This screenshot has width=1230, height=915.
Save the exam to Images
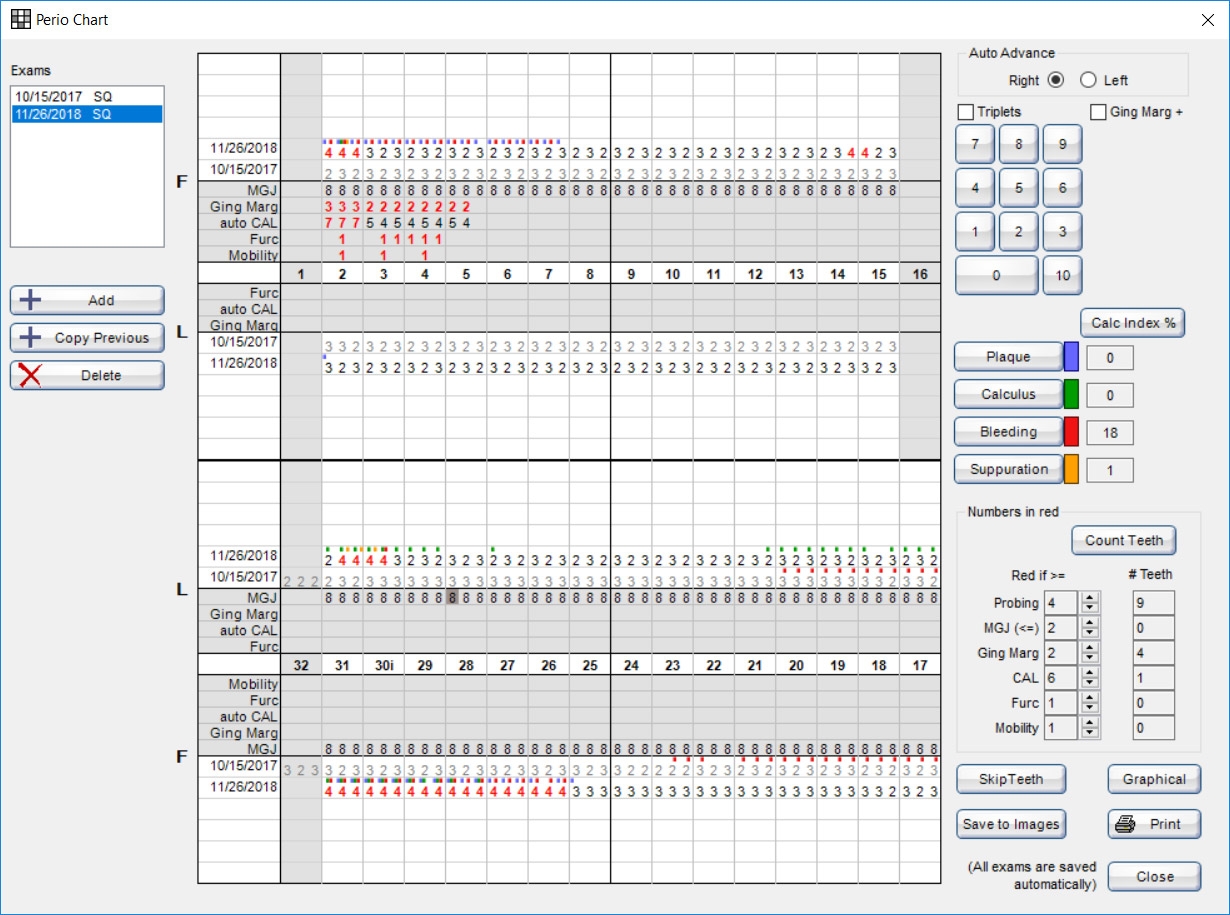tap(1009, 824)
